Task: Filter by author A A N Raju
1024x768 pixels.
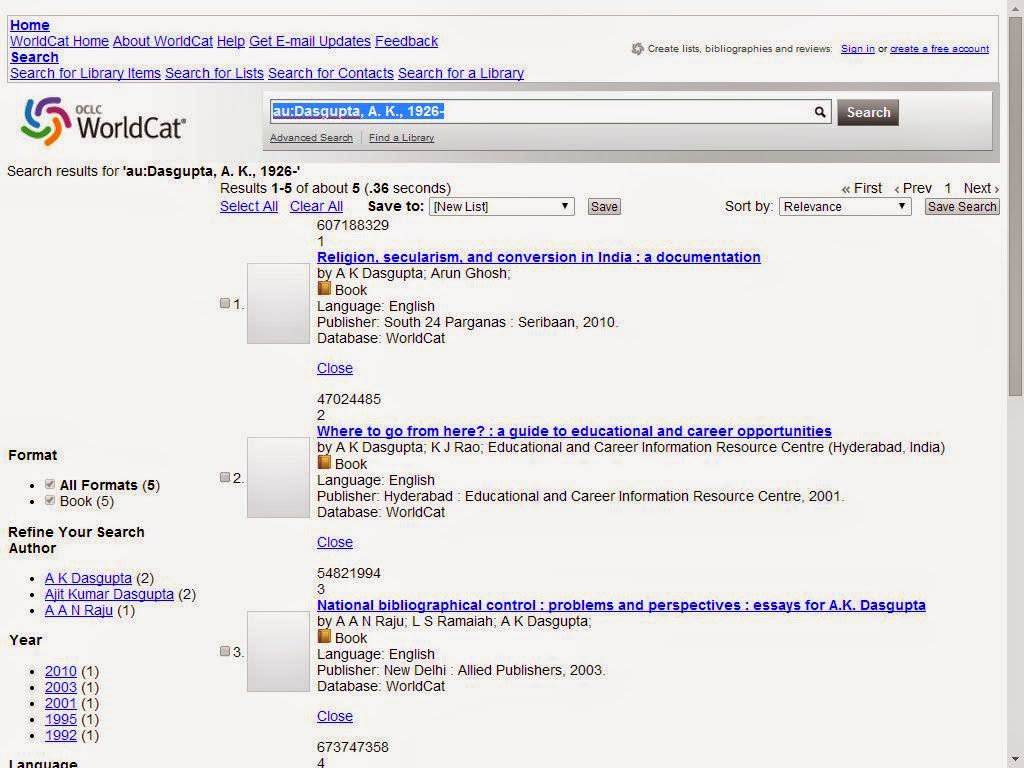Action: coord(78,611)
